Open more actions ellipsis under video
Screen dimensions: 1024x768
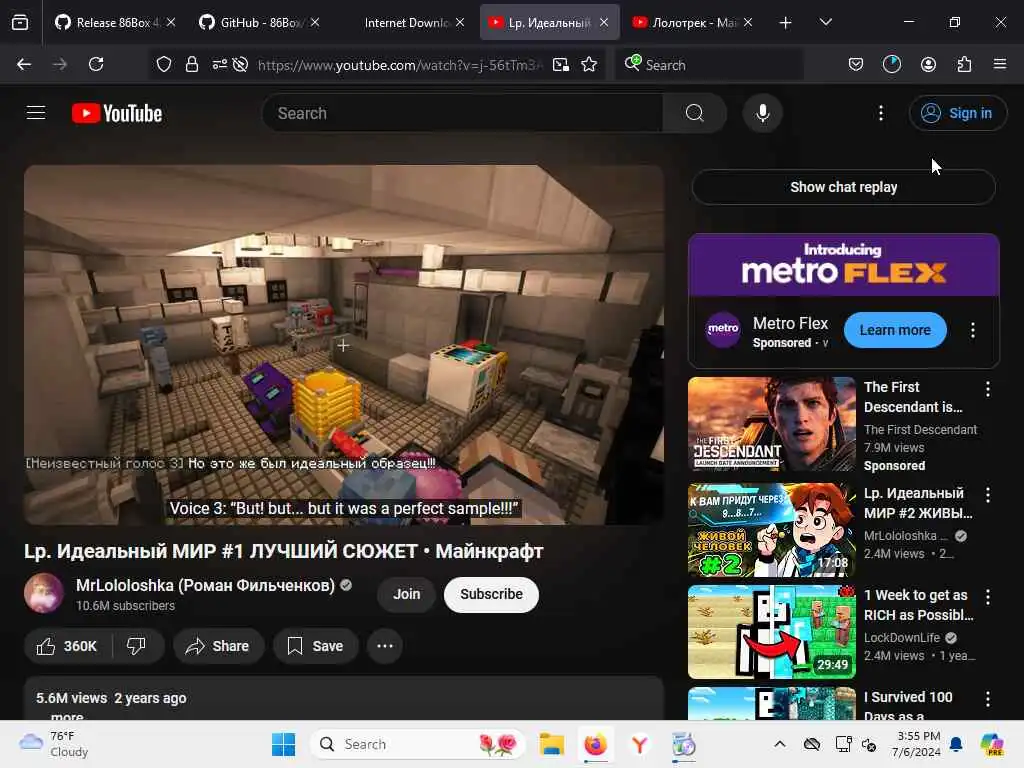point(385,646)
